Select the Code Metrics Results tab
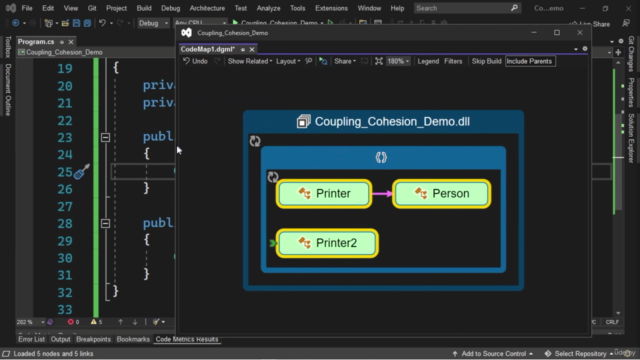The width and height of the screenshot is (640, 360). tap(187, 339)
